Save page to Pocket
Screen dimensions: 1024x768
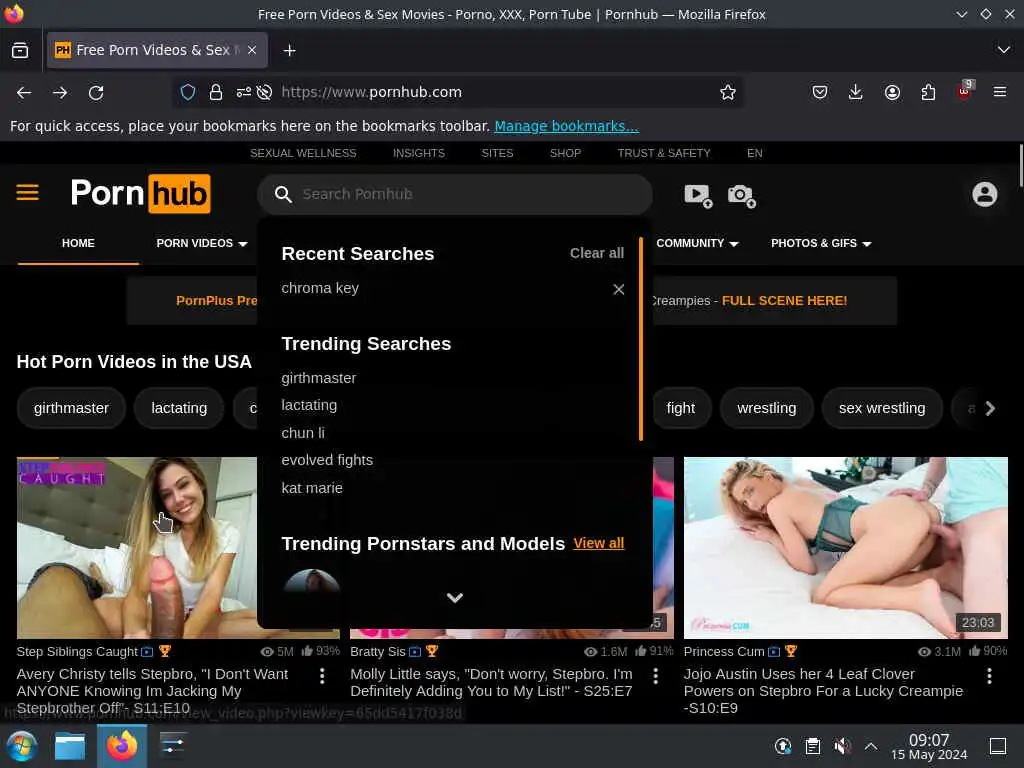click(820, 92)
